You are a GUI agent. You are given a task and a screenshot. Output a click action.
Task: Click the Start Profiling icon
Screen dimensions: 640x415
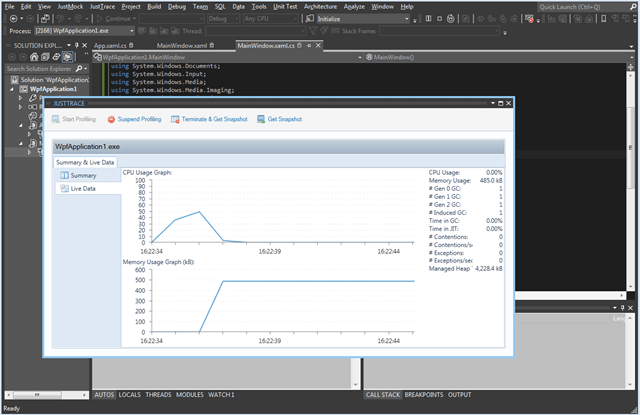tap(56, 119)
